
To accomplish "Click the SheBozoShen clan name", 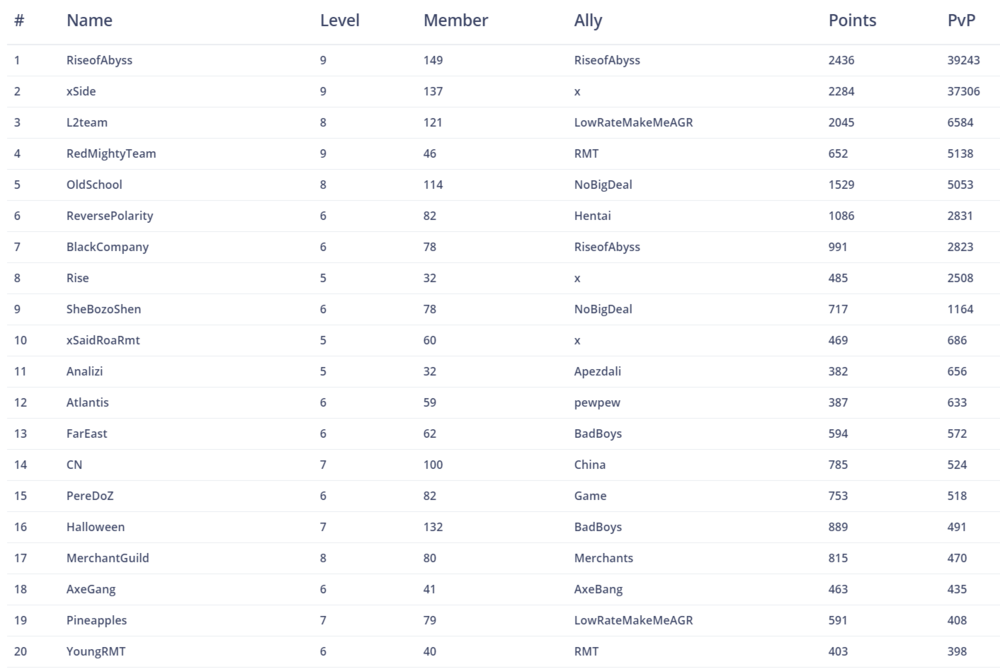I will tap(103, 309).
